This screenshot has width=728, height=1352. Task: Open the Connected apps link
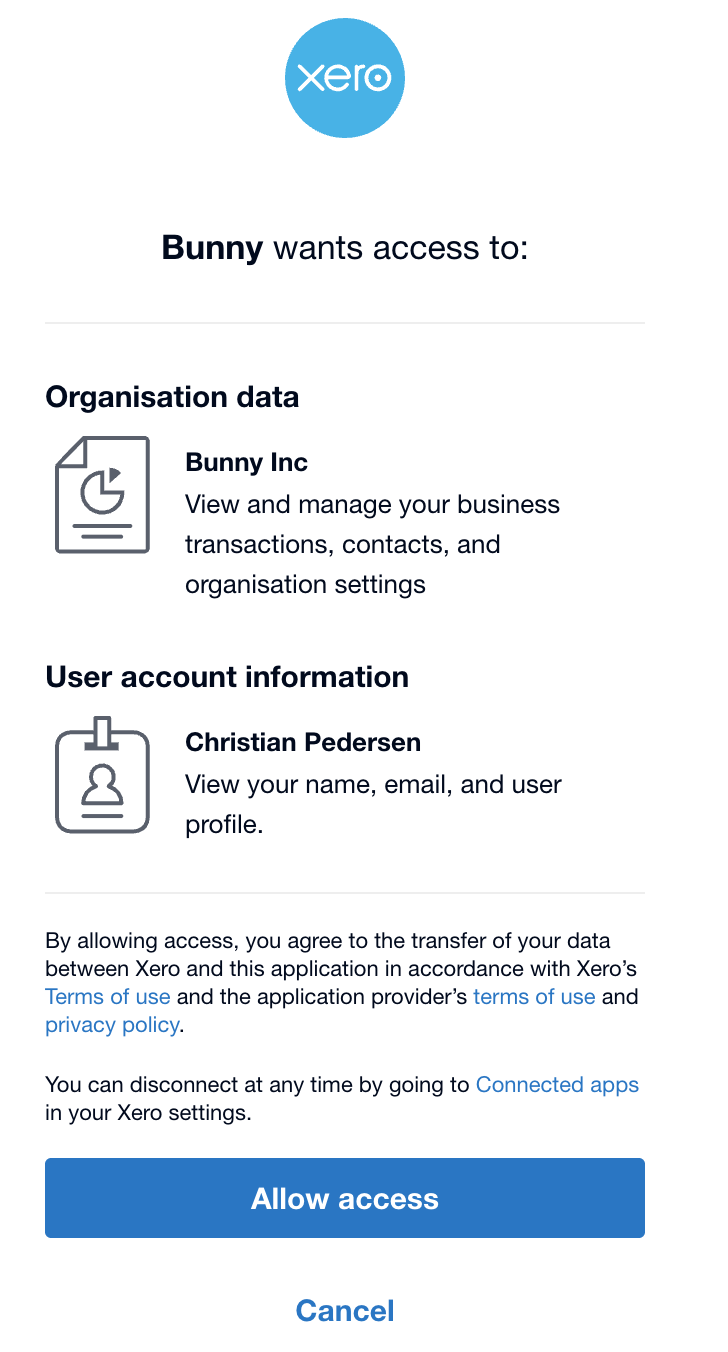pyautogui.click(x=557, y=1085)
